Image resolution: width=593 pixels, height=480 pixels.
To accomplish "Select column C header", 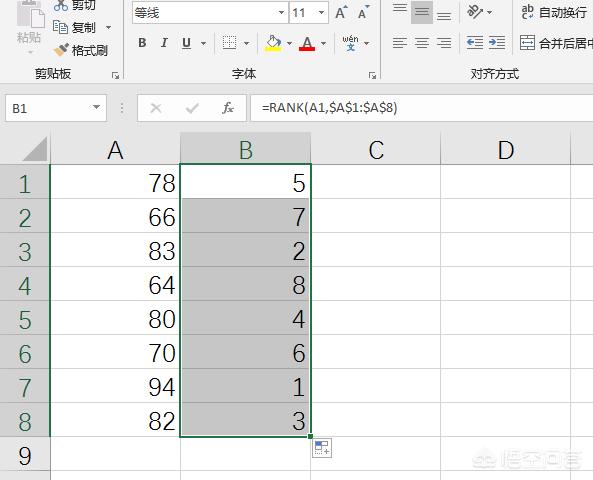I will pyautogui.click(x=376, y=150).
